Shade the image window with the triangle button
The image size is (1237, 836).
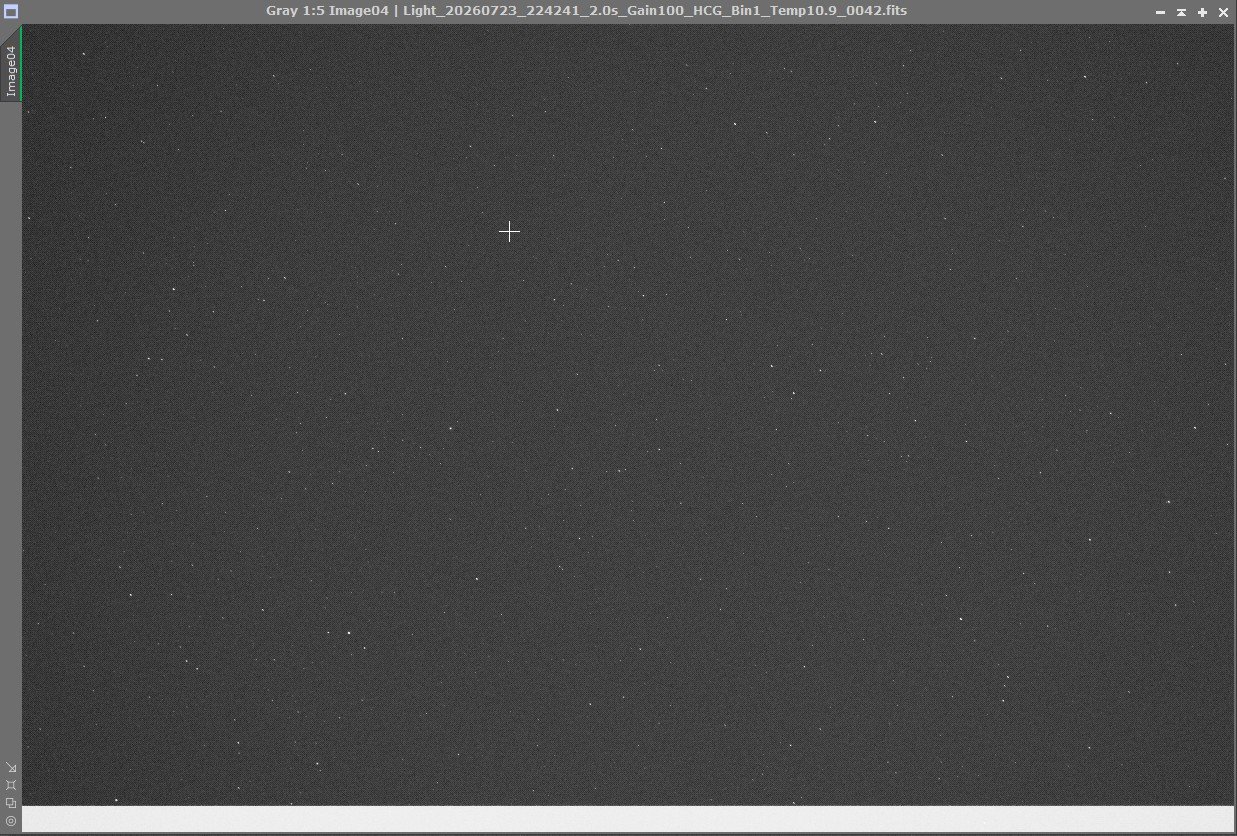click(x=1181, y=12)
